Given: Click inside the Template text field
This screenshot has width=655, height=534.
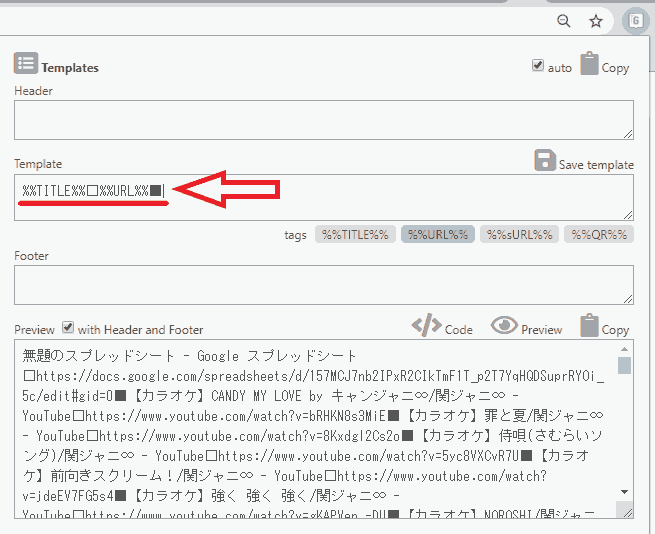Looking at the screenshot, I should [x=324, y=198].
